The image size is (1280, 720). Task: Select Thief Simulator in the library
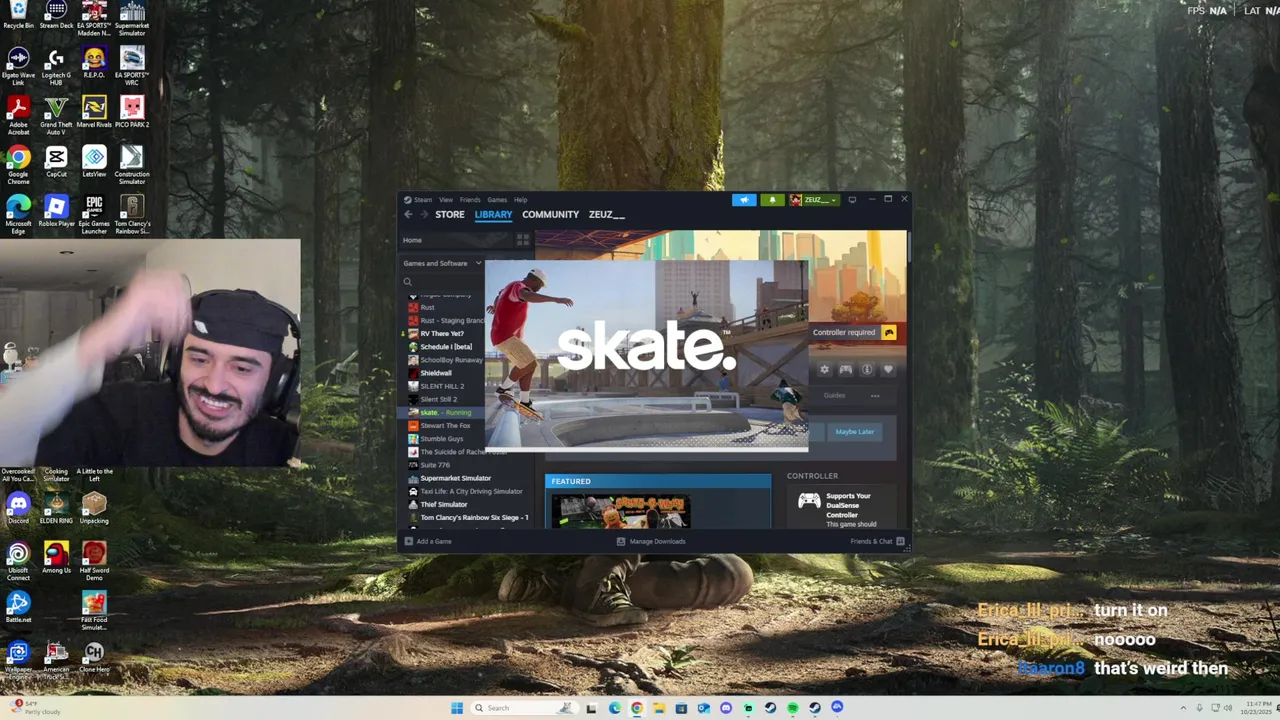438,505
